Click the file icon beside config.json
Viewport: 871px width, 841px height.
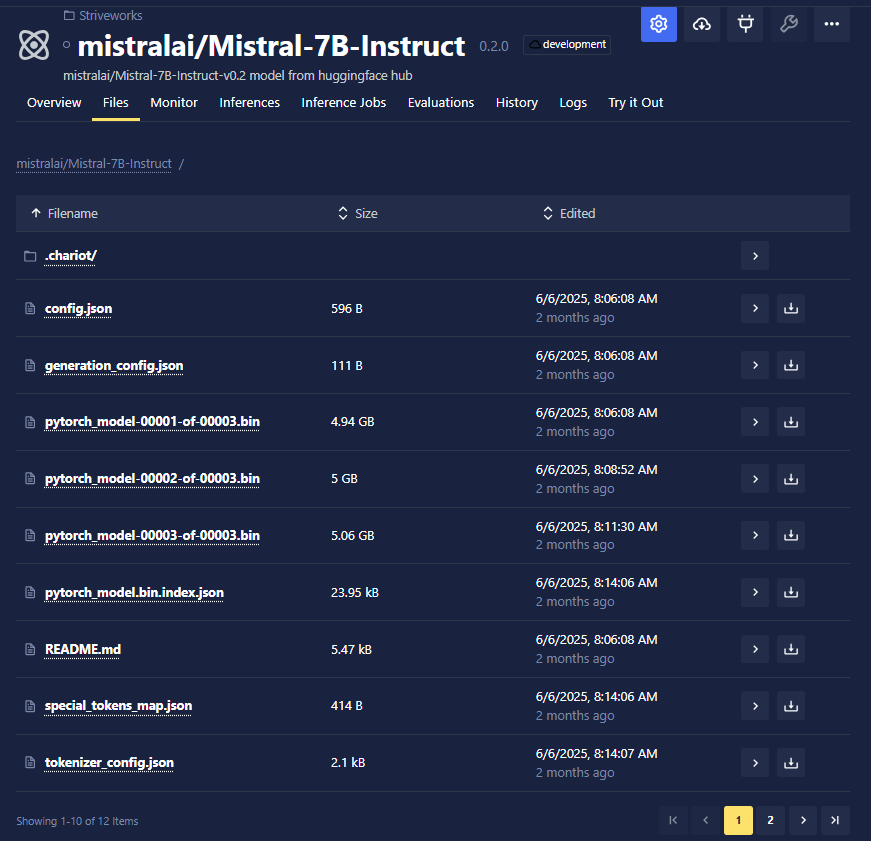point(30,308)
